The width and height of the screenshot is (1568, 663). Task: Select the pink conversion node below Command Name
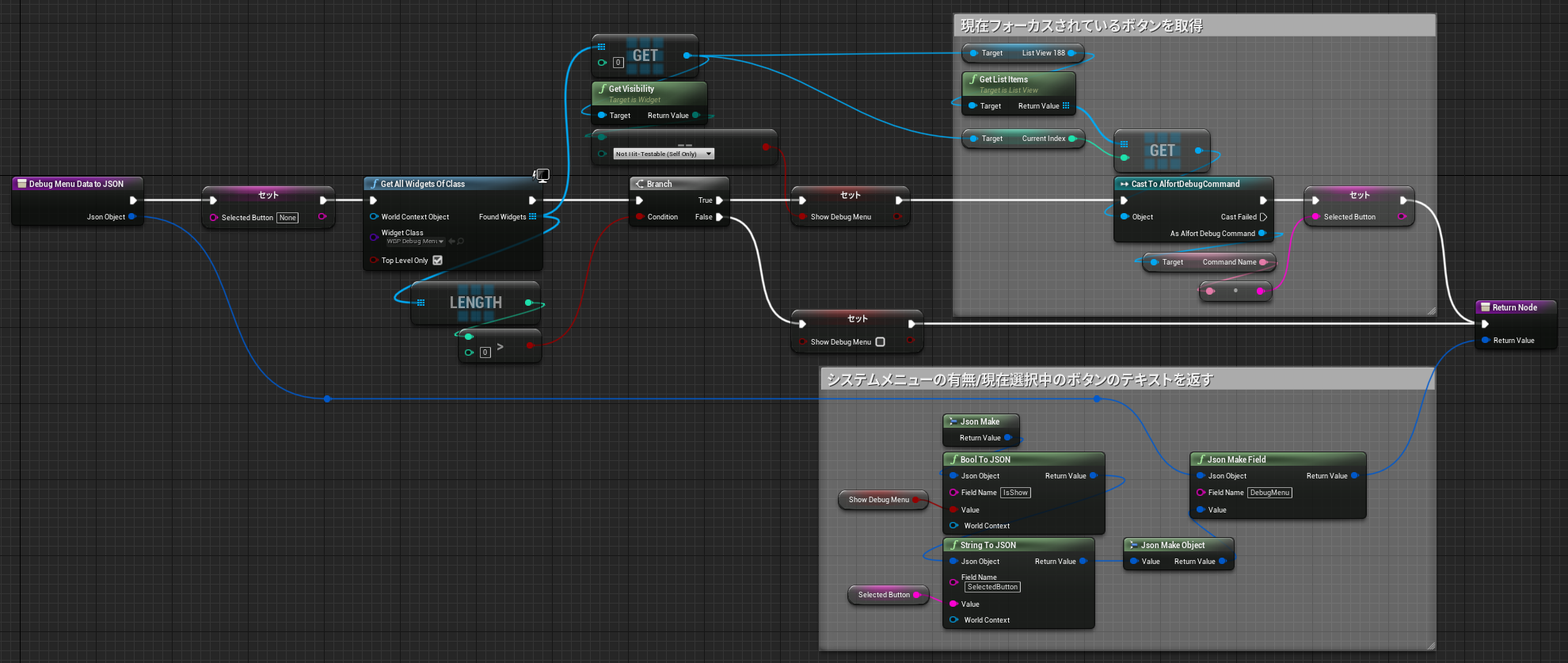[x=1235, y=291]
